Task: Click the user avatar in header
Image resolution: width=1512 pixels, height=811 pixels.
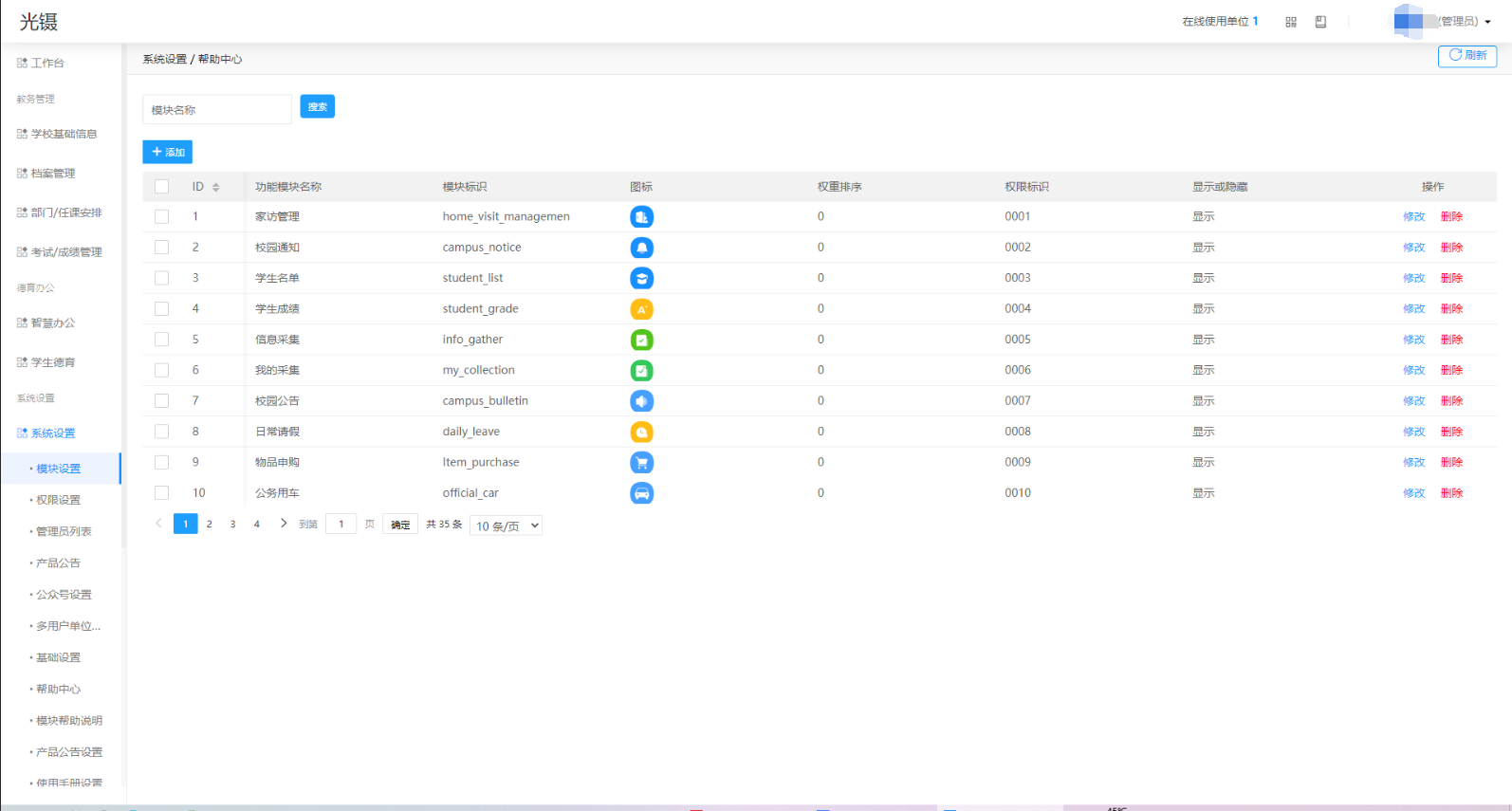Action: [x=1409, y=21]
